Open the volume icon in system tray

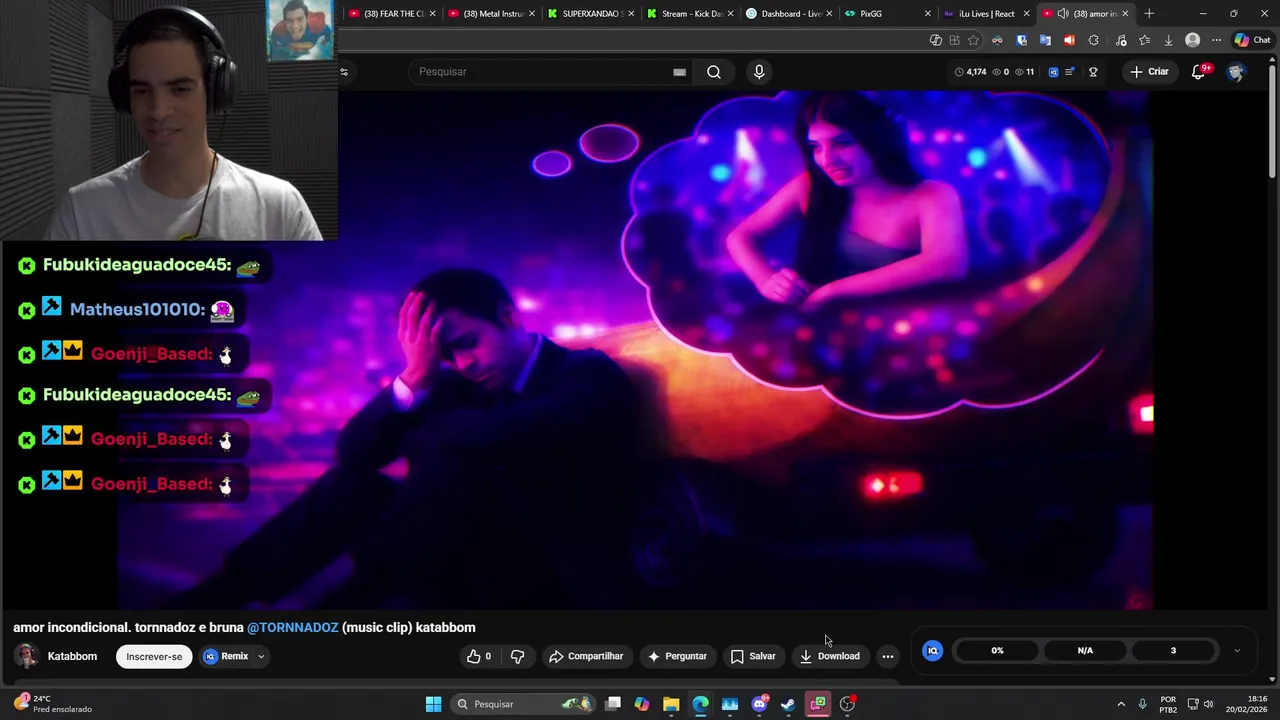click(x=1209, y=704)
